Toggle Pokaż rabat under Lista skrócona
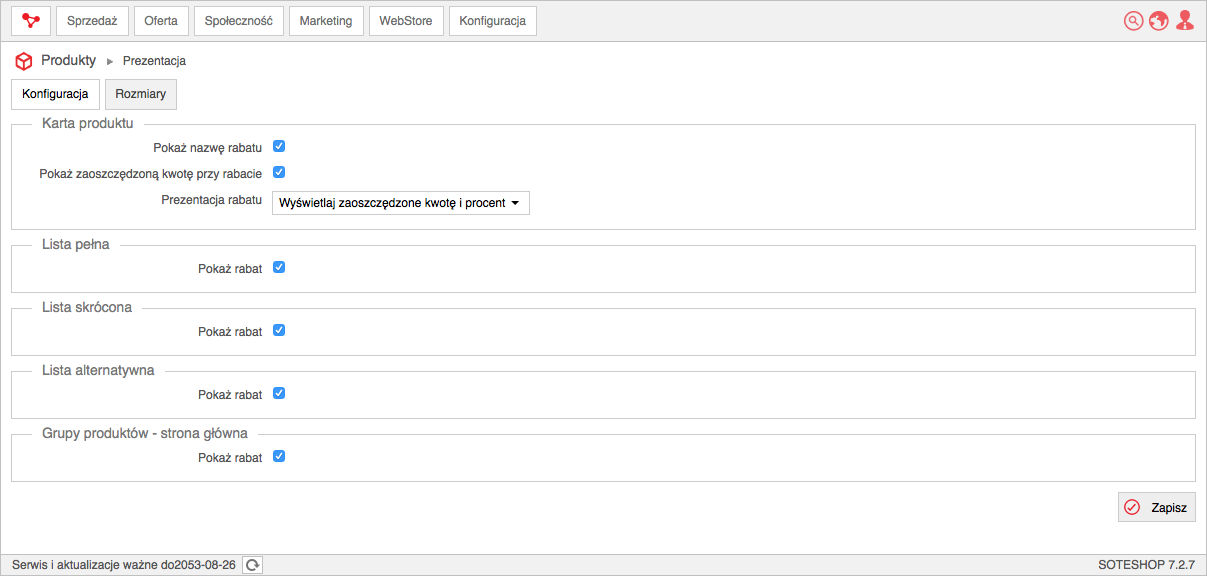The width and height of the screenshot is (1207, 576). 279,331
